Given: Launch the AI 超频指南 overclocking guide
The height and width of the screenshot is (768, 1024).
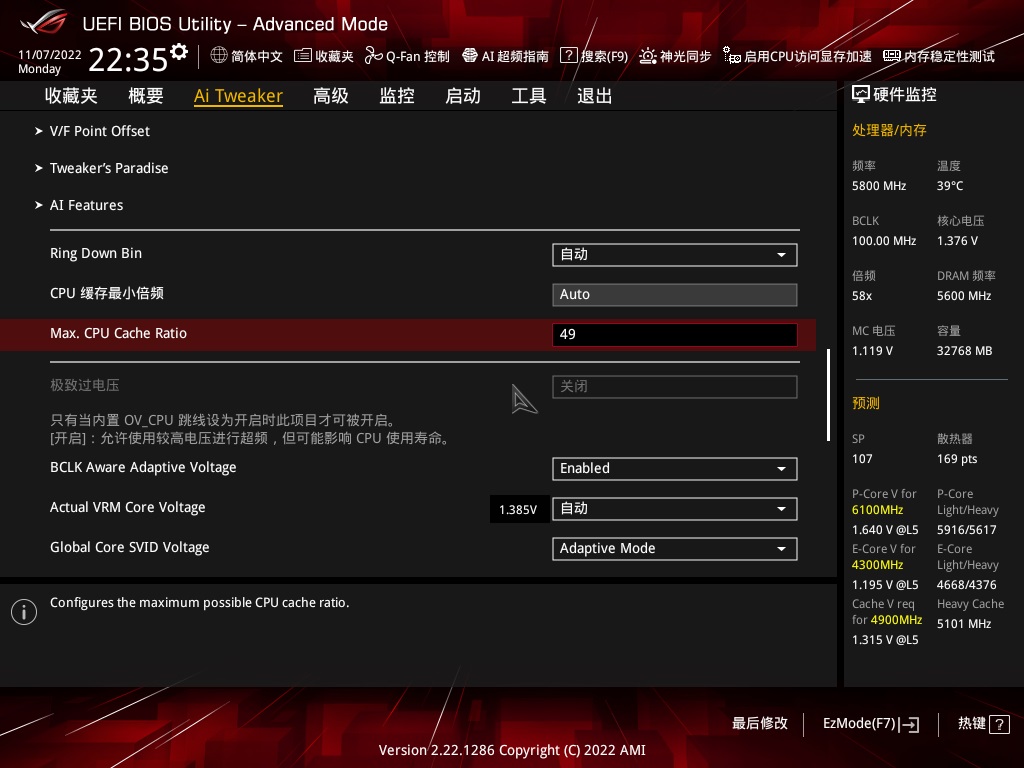Looking at the screenshot, I should coord(505,57).
